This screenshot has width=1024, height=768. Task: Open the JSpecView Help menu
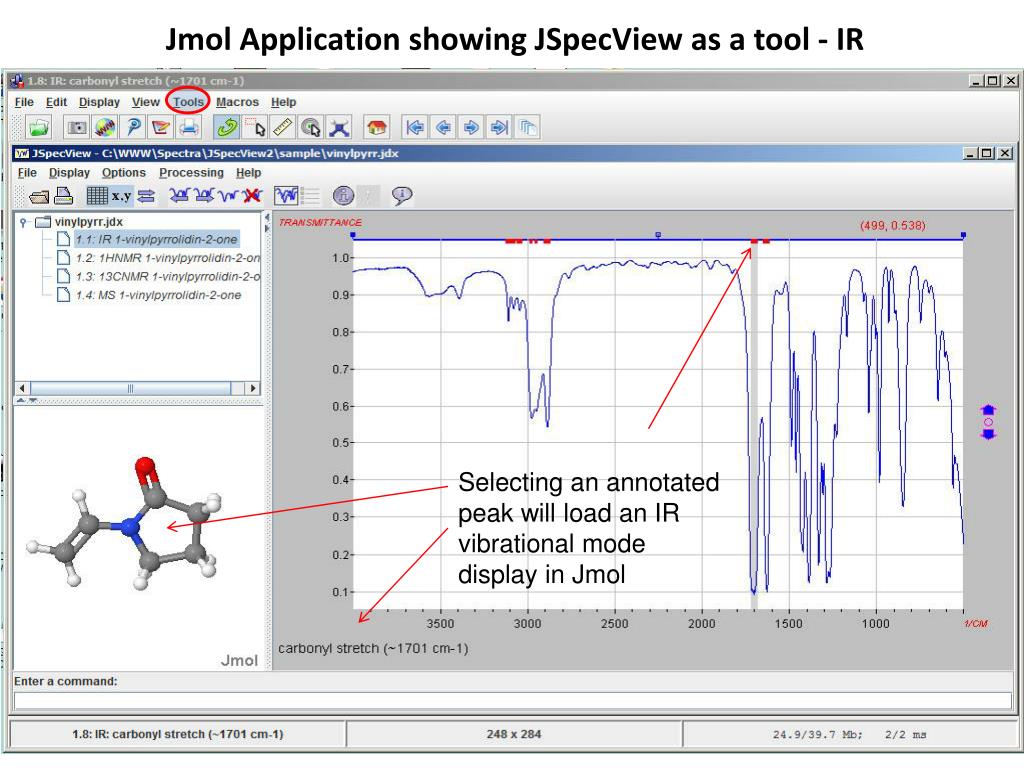coord(248,172)
